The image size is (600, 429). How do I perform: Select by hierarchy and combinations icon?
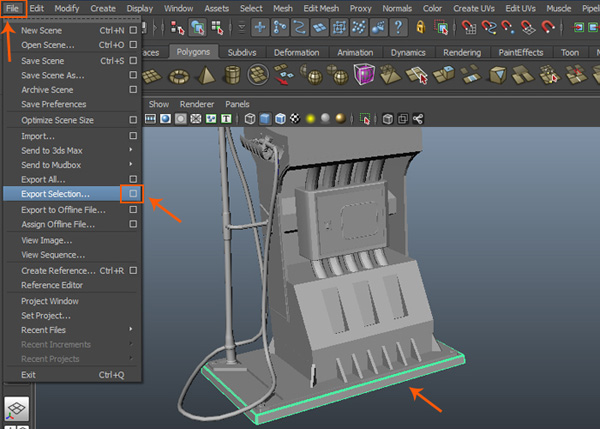click(177, 28)
